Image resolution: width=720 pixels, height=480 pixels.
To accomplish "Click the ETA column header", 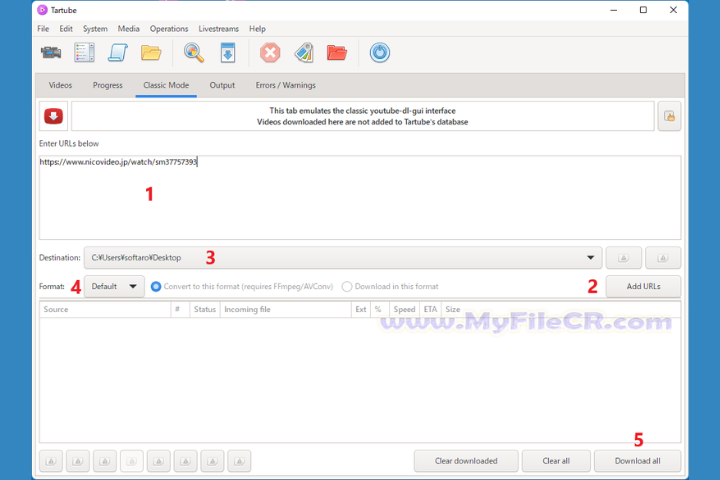I will 430,309.
